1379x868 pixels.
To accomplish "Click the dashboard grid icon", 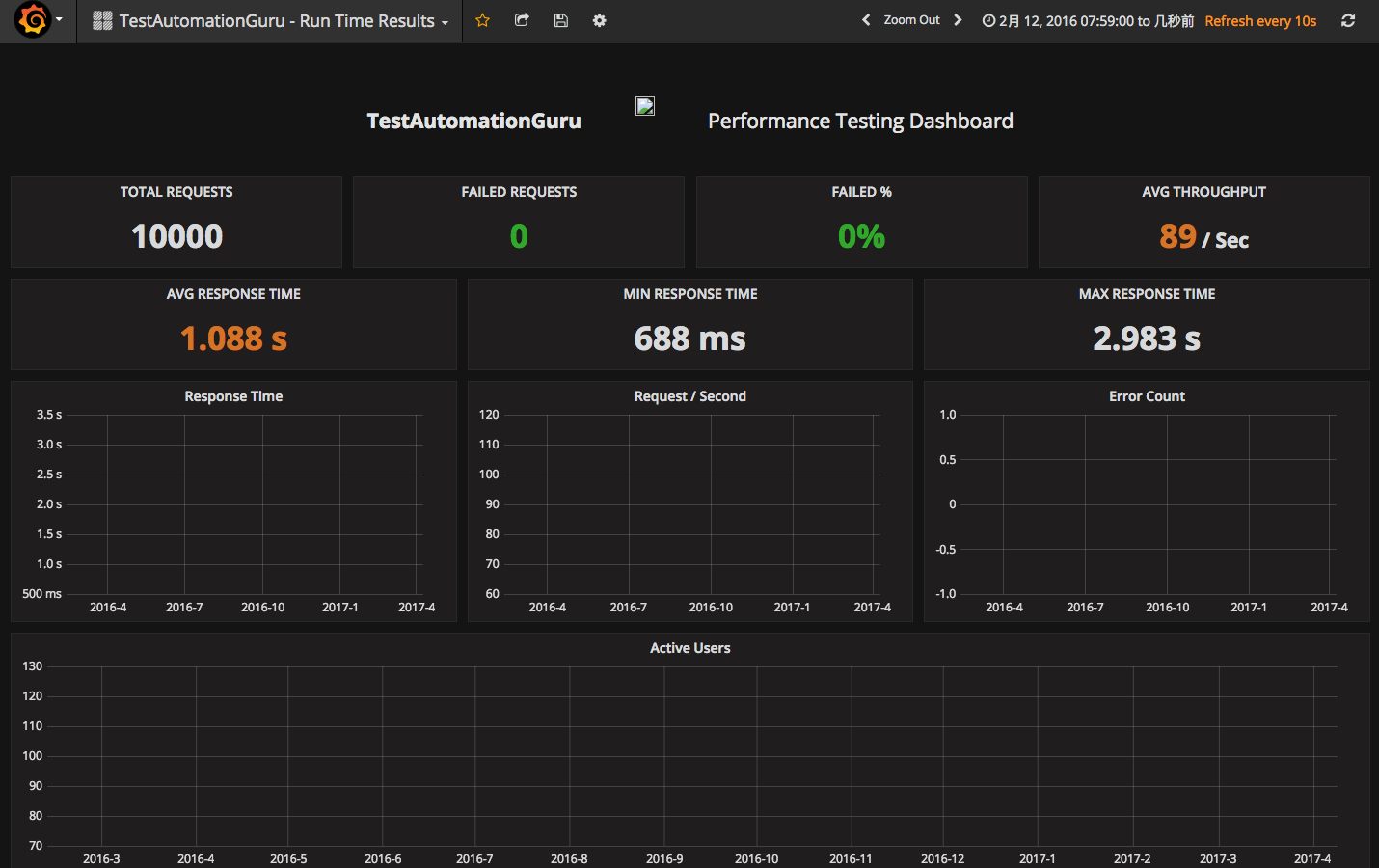I will (102, 20).
